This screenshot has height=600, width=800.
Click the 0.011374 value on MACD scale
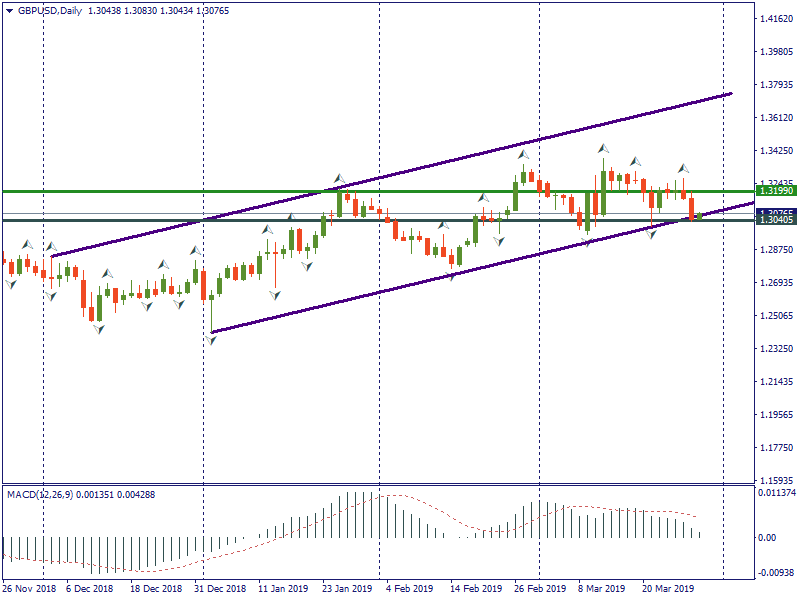pyautogui.click(x=776, y=493)
